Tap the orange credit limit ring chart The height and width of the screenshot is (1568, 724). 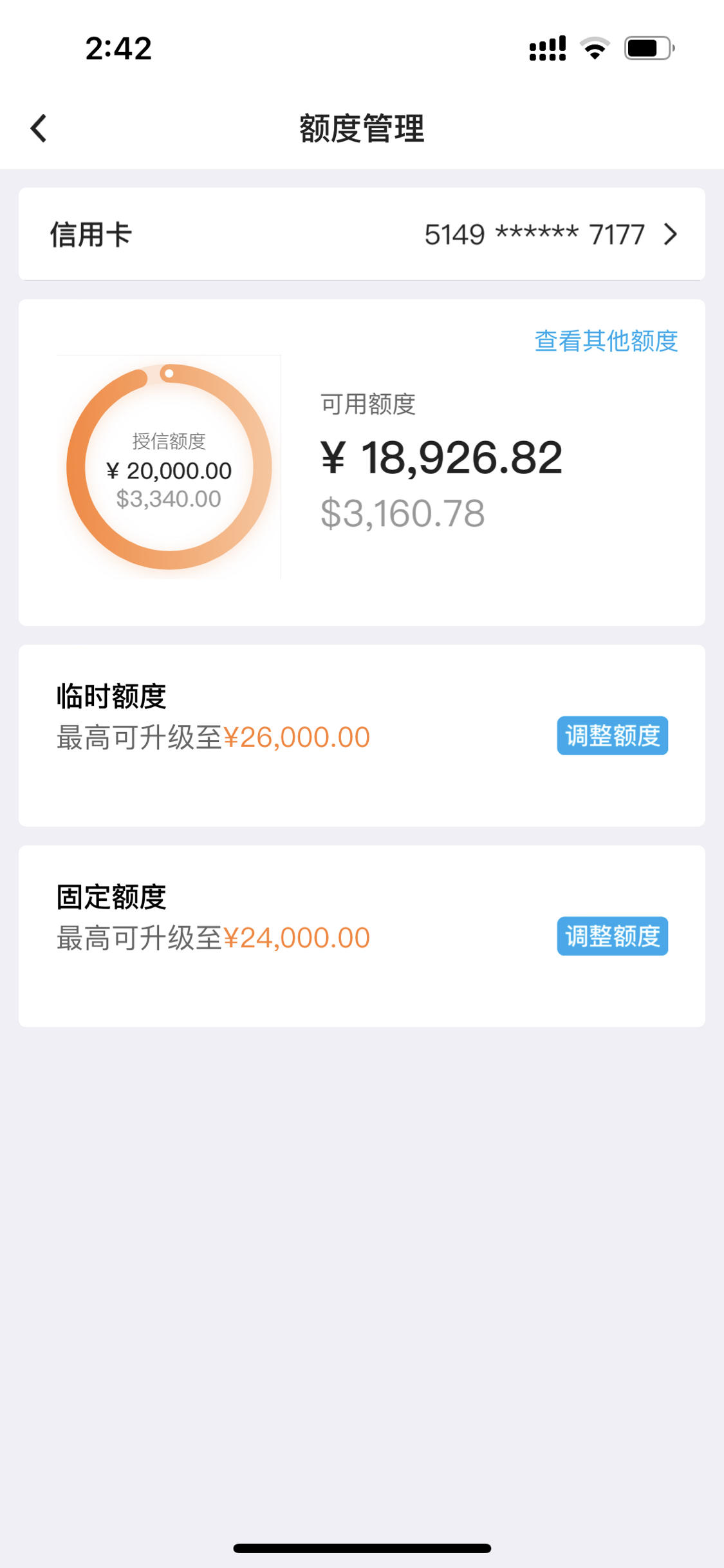point(169,467)
